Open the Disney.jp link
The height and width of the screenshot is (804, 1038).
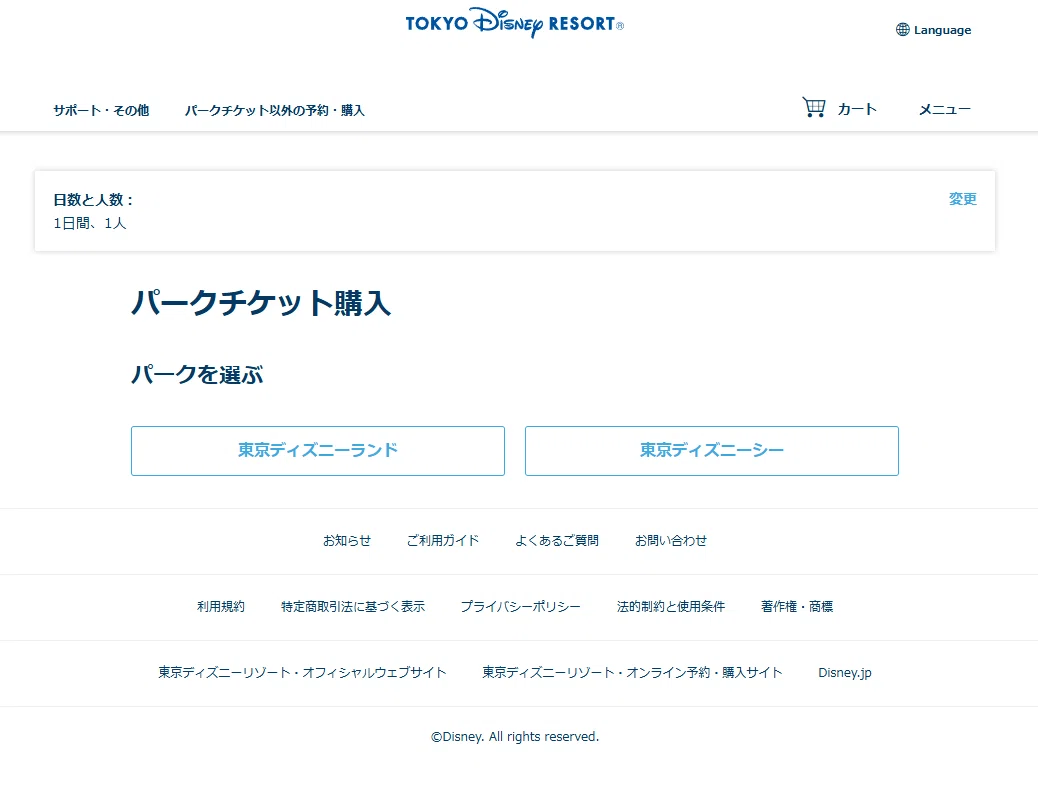pyautogui.click(x=845, y=672)
